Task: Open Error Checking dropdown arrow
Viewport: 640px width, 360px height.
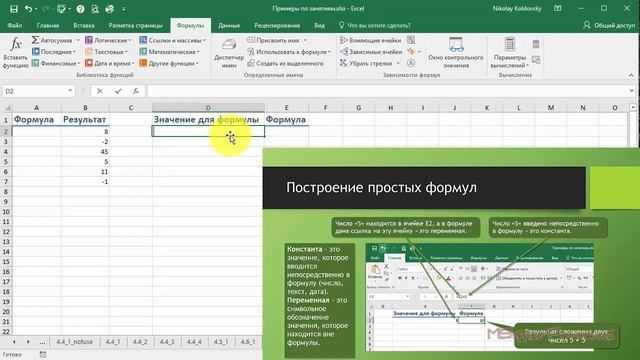Action: 419,52
